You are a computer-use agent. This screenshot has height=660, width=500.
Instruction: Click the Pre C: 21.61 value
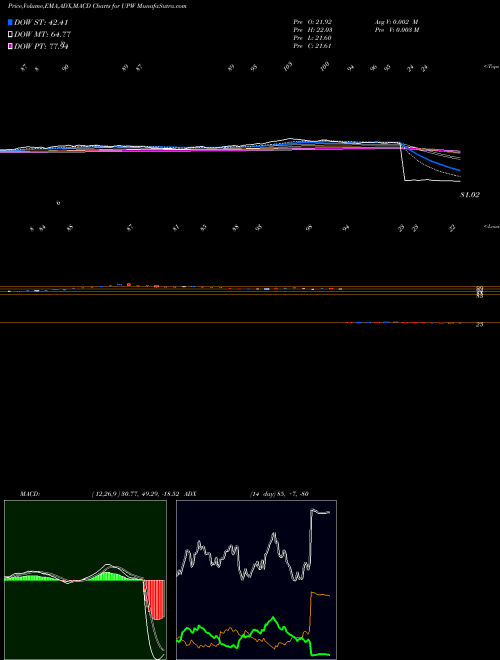point(313,45)
